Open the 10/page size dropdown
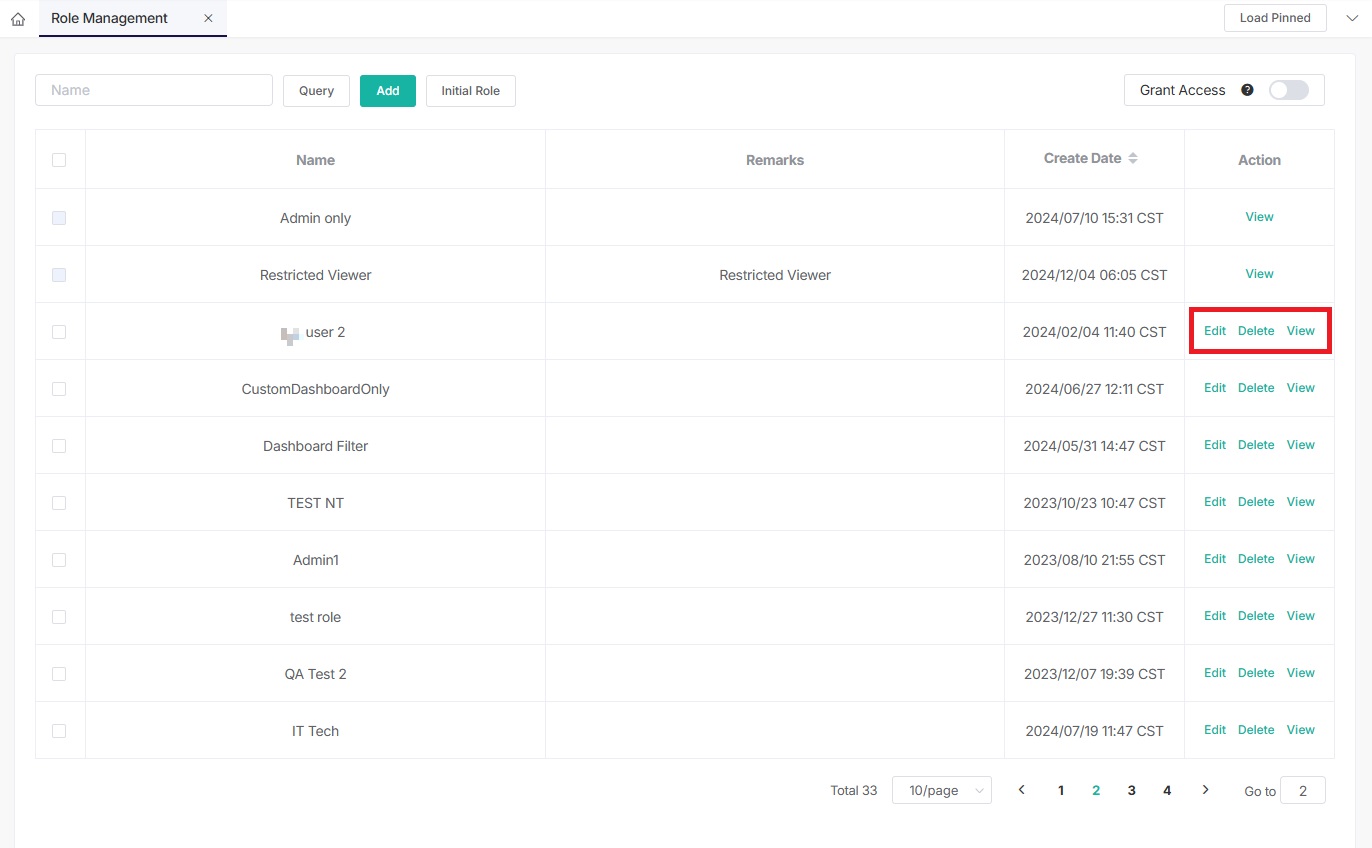 pos(941,790)
